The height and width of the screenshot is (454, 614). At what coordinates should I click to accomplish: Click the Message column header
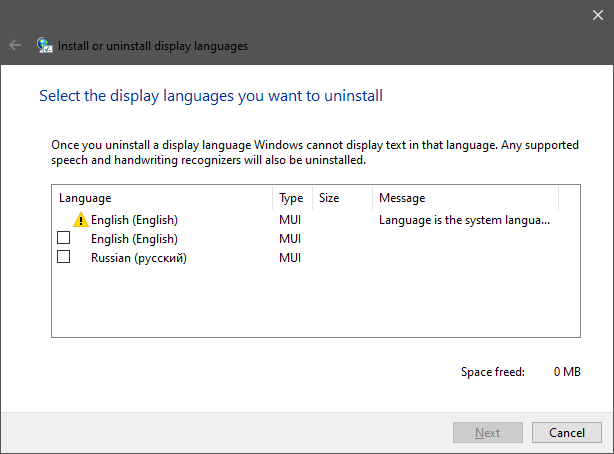pyautogui.click(x=465, y=198)
